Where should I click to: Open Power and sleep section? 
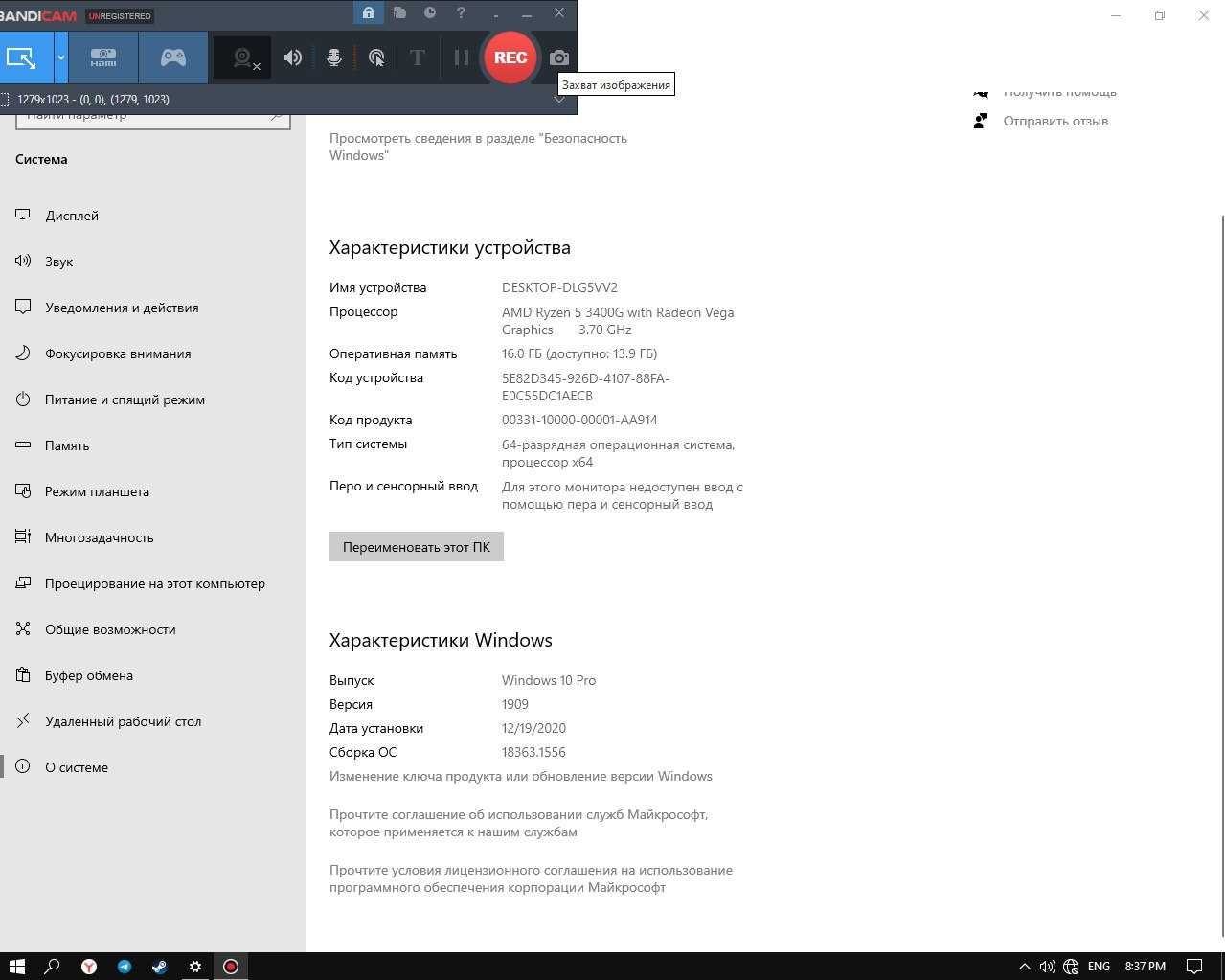[x=153, y=399]
